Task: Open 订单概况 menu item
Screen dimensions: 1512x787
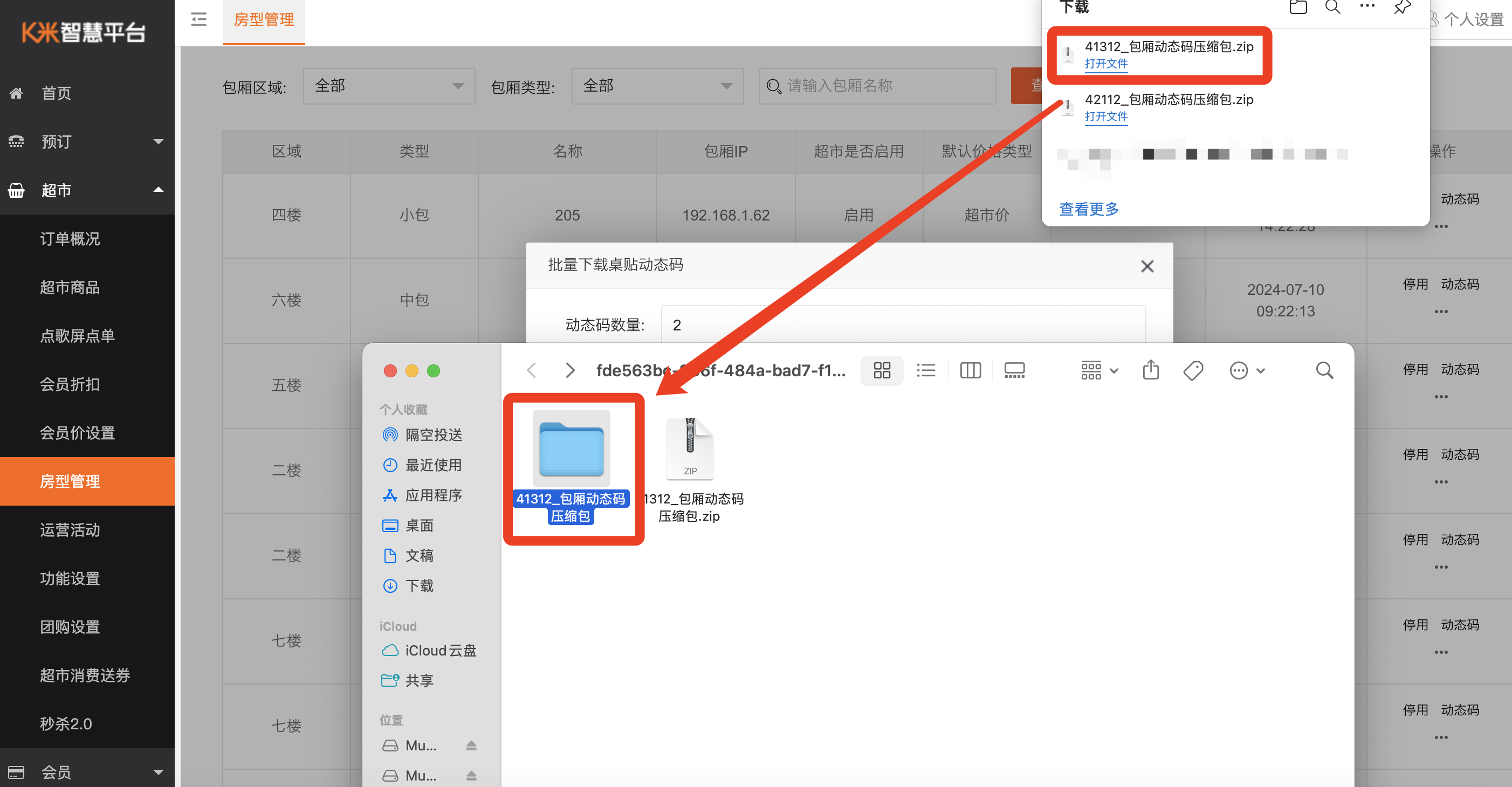Action: 70,238
